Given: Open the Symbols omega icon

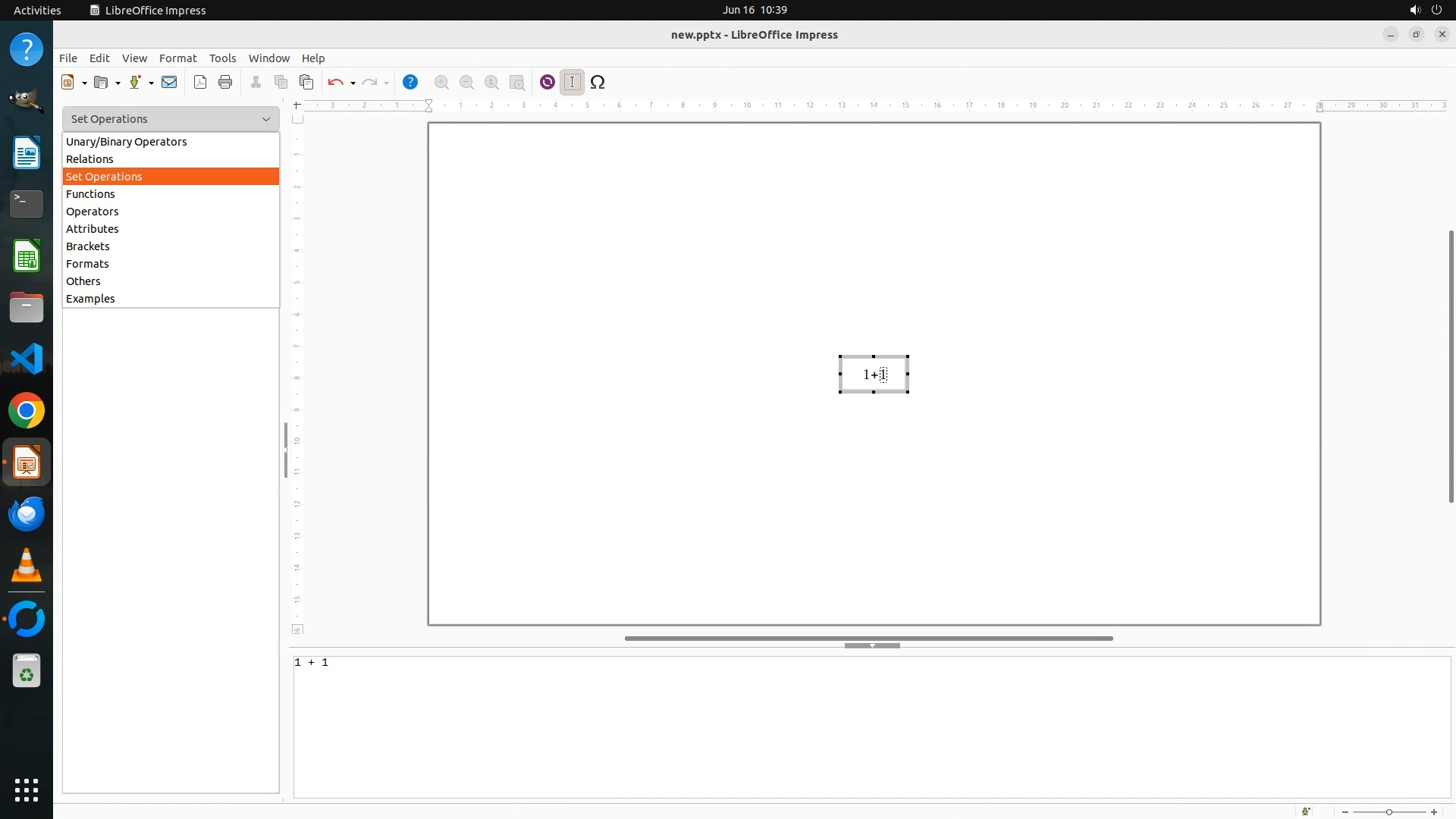Looking at the screenshot, I should (x=598, y=82).
